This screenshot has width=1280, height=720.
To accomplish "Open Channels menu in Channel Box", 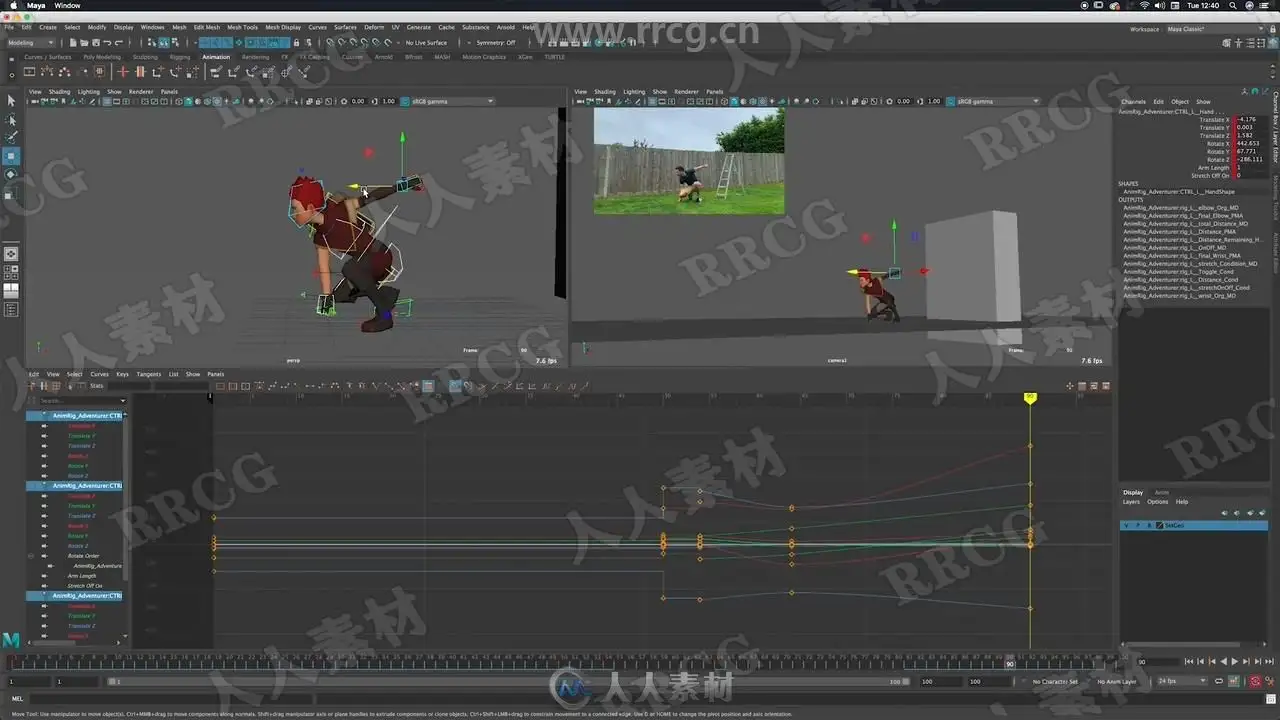I will [x=1134, y=101].
